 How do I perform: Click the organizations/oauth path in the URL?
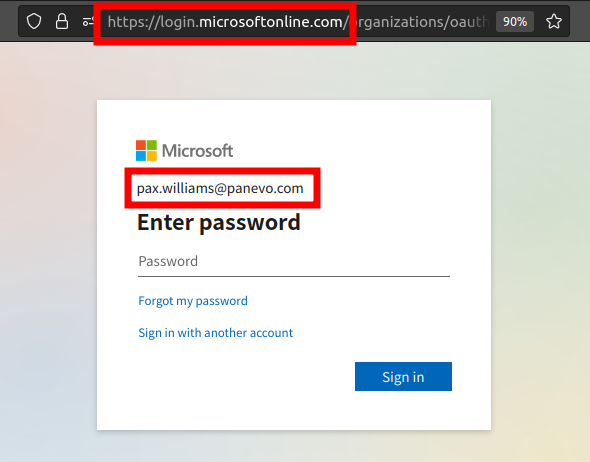coord(418,22)
